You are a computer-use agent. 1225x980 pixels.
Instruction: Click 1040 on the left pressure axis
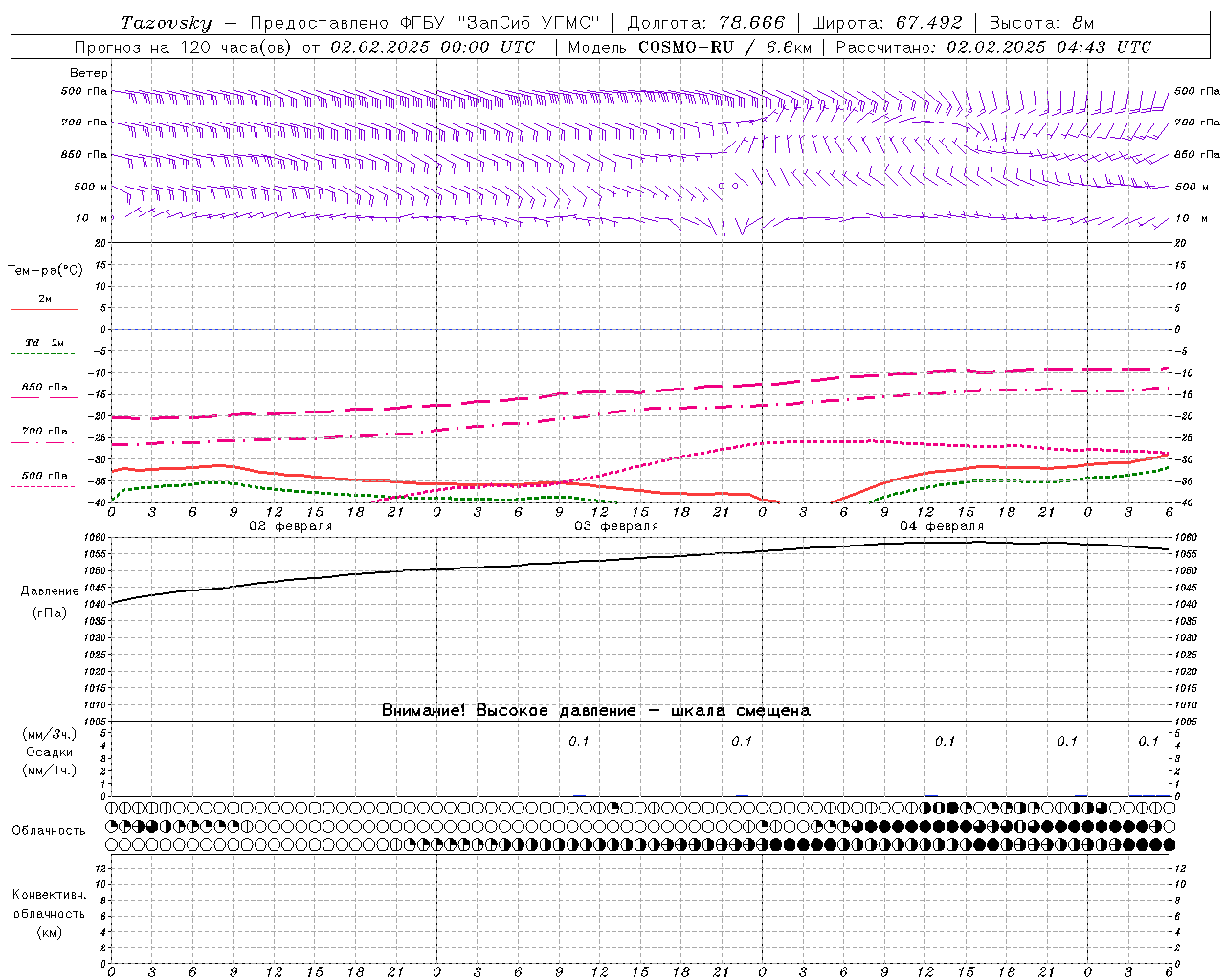click(x=98, y=604)
